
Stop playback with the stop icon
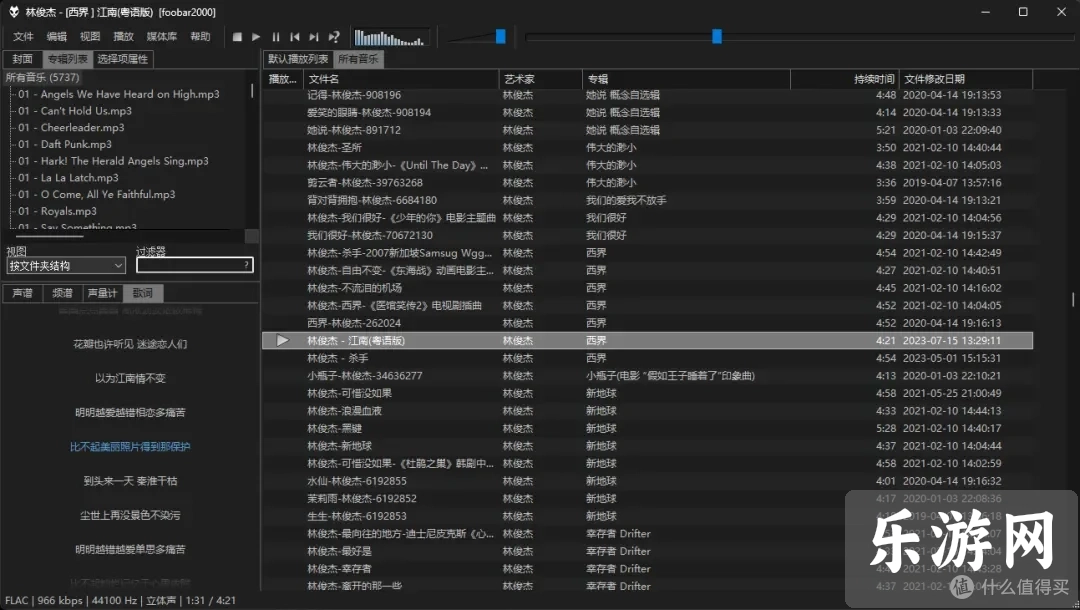pyautogui.click(x=237, y=37)
